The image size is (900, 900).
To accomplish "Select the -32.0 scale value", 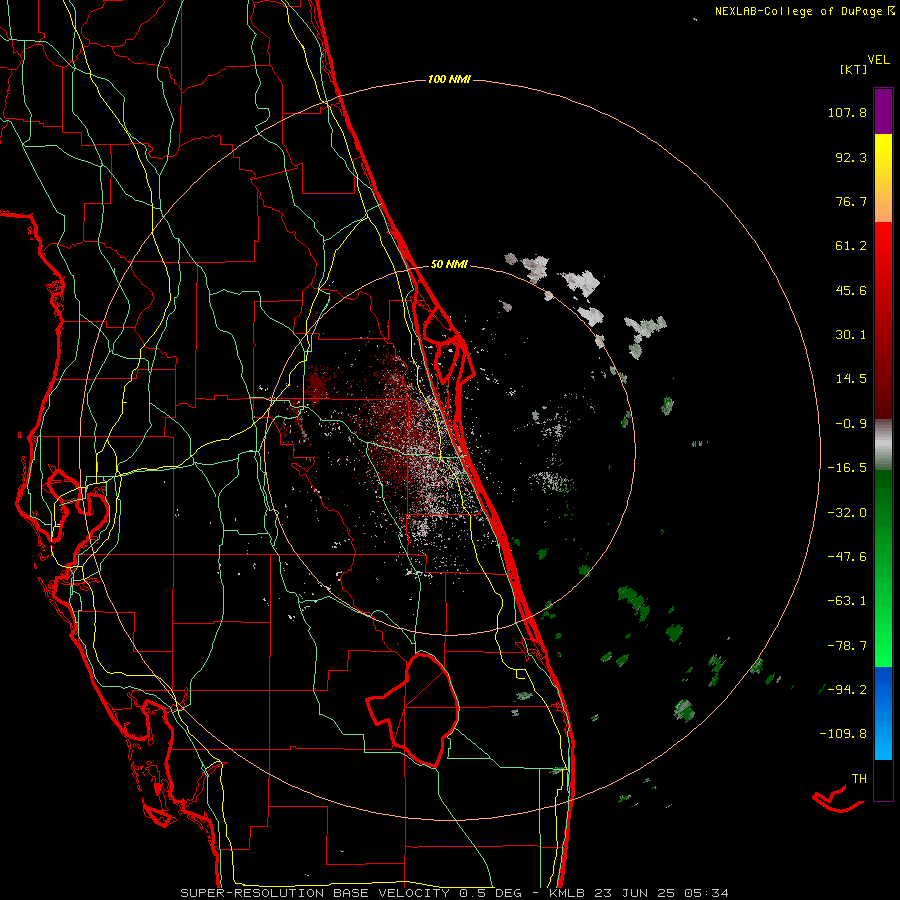I will 847,513.
